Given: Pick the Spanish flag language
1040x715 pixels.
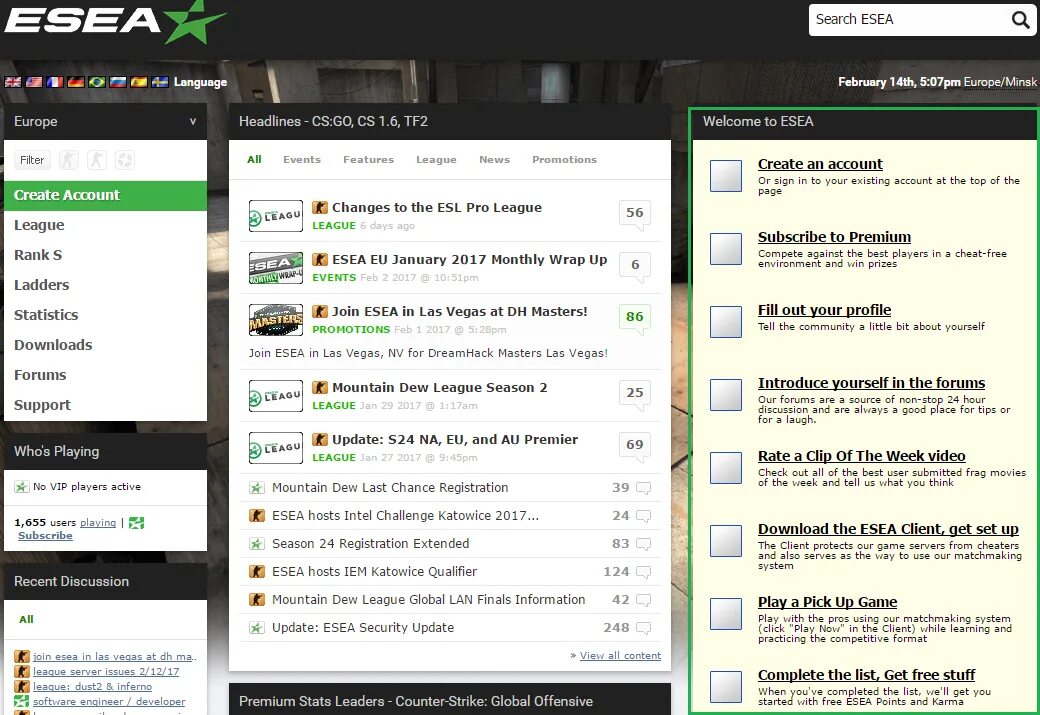Looking at the screenshot, I should coord(139,82).
